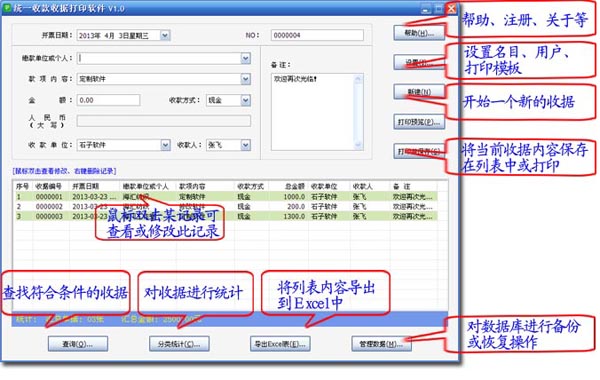The width and height of the screenshot is (600, 380).
Task: Open 打印预览(P) print preview
Action: 419,122
